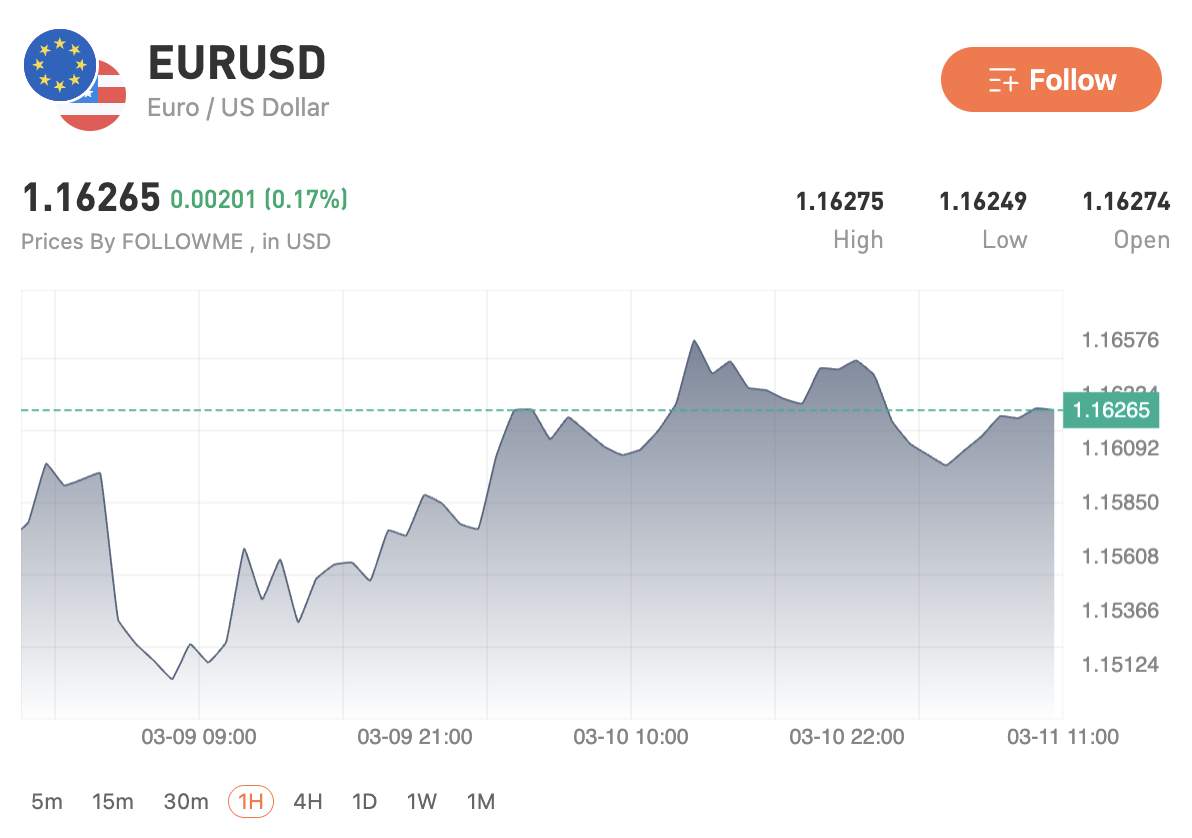Click the add-list icon inside Follow button
Viewport: 1192px width, 838px height.
point(1000,80)
